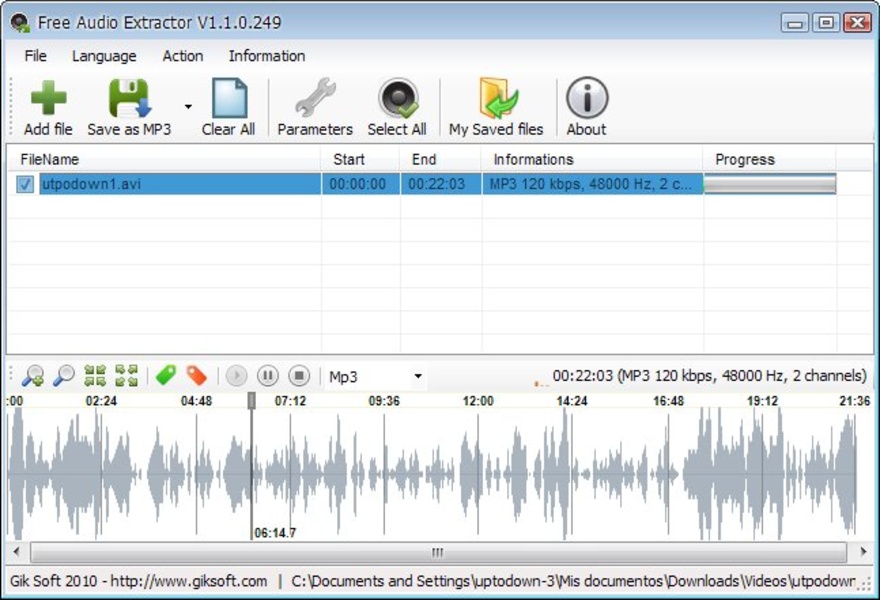Uncheck the utpodown1.avi checkbox
Image resolution: width=880 pixels, height=600 pixels.
(x=25, y=184)
